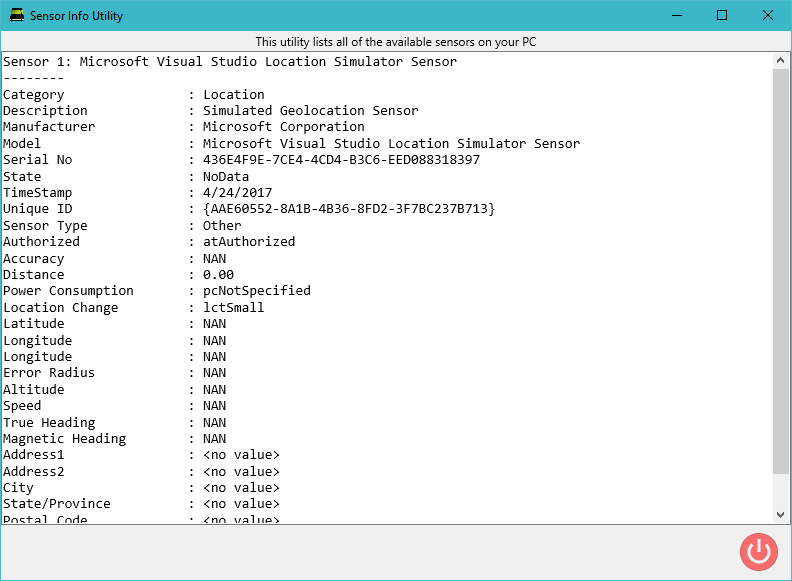The width and height of the screenshot is (792, 581).
Task: Click the TimeStamp value 4/24/2017
Action: [237, 192]
